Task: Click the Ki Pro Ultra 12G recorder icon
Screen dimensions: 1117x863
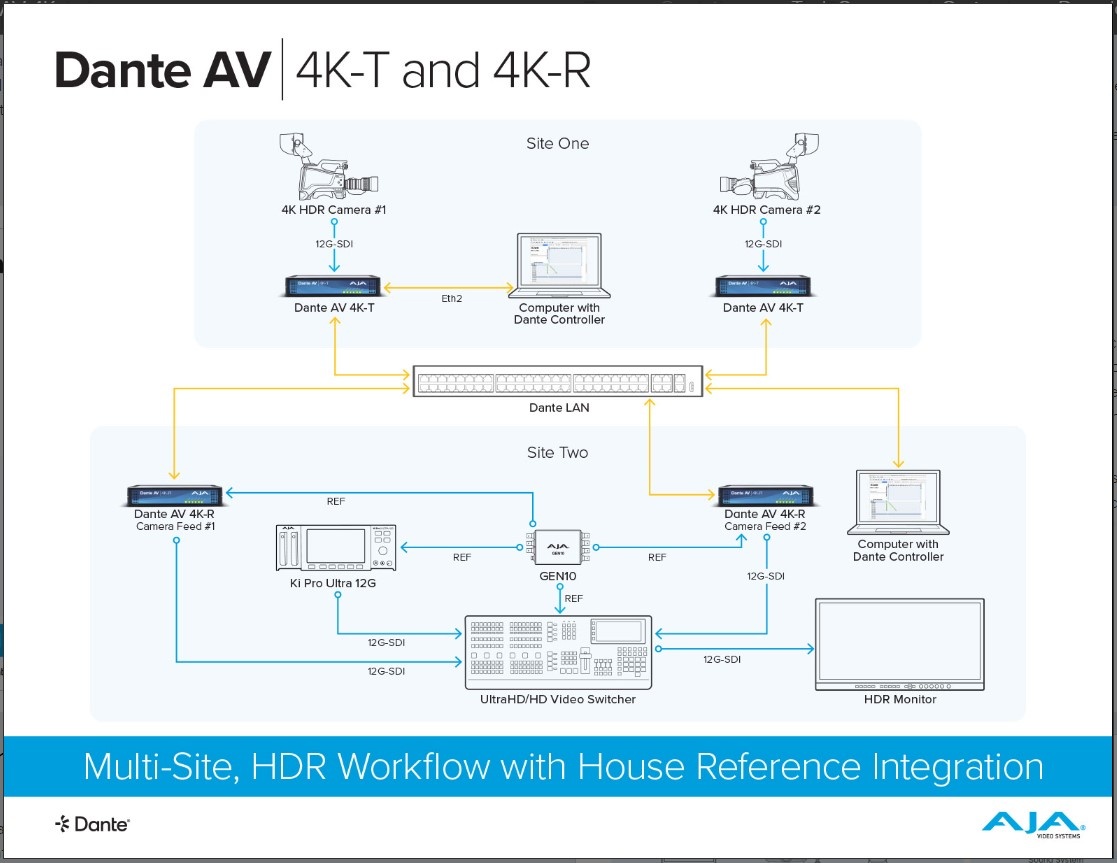Action: [336, 548]
